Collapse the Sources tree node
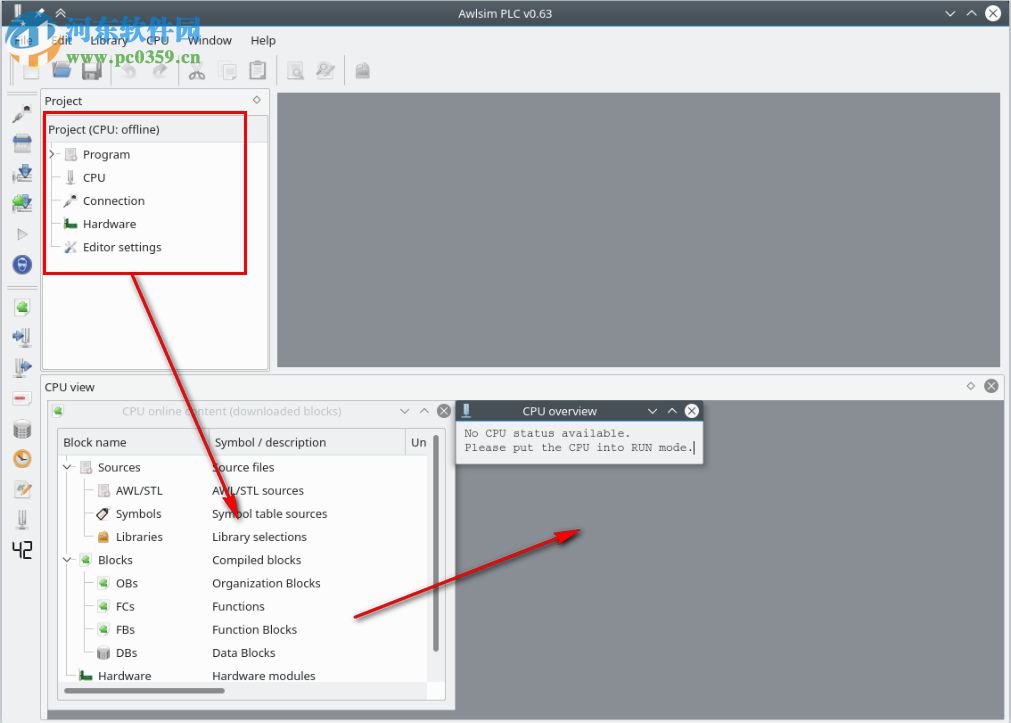 (68, 467)
